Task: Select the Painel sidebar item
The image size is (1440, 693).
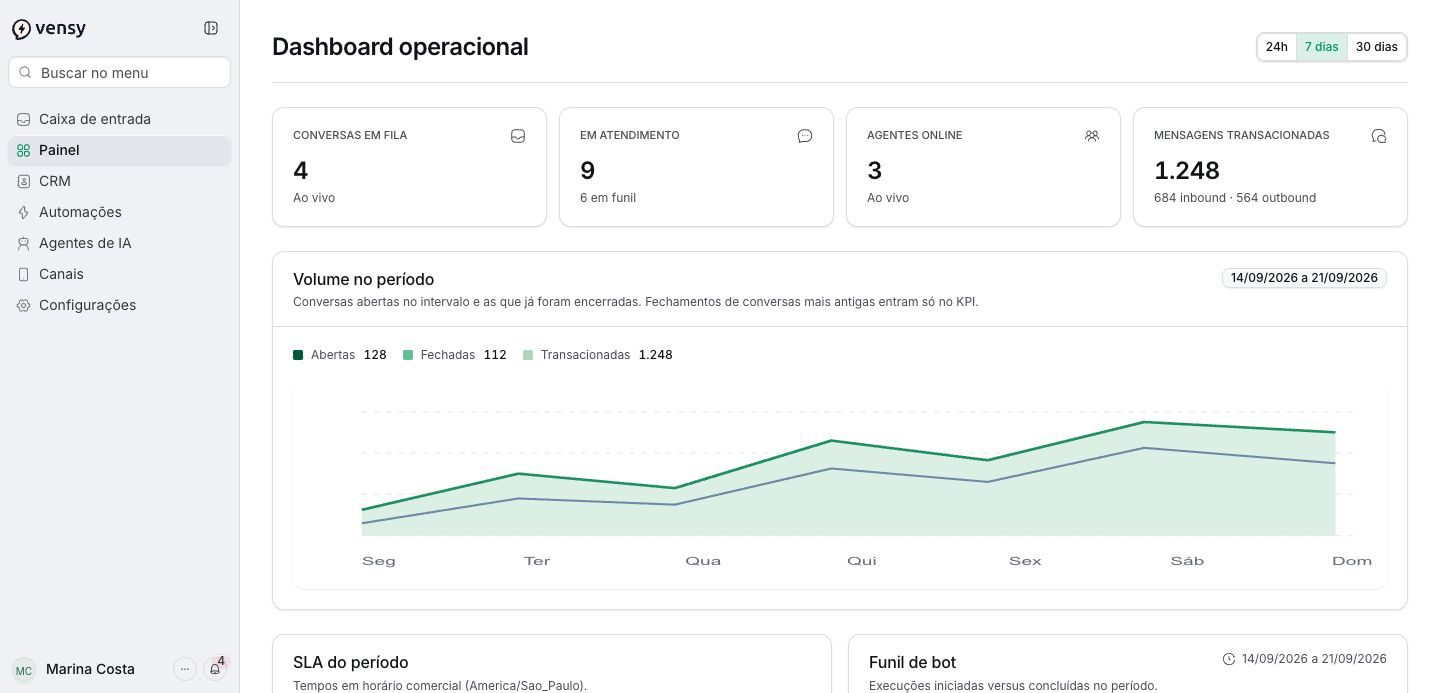Action: click(119, 150)
